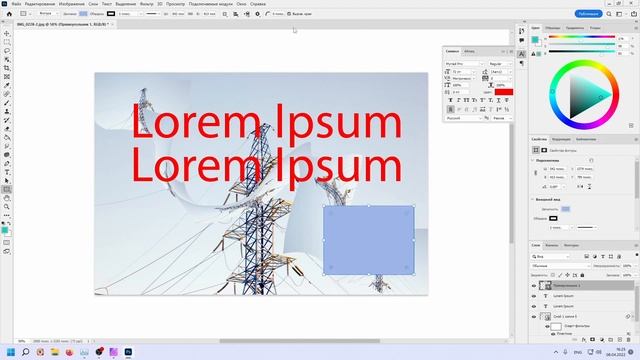The image size is (640, 360).
Task: Open the History collapsed panel icon
Action: 522,31
